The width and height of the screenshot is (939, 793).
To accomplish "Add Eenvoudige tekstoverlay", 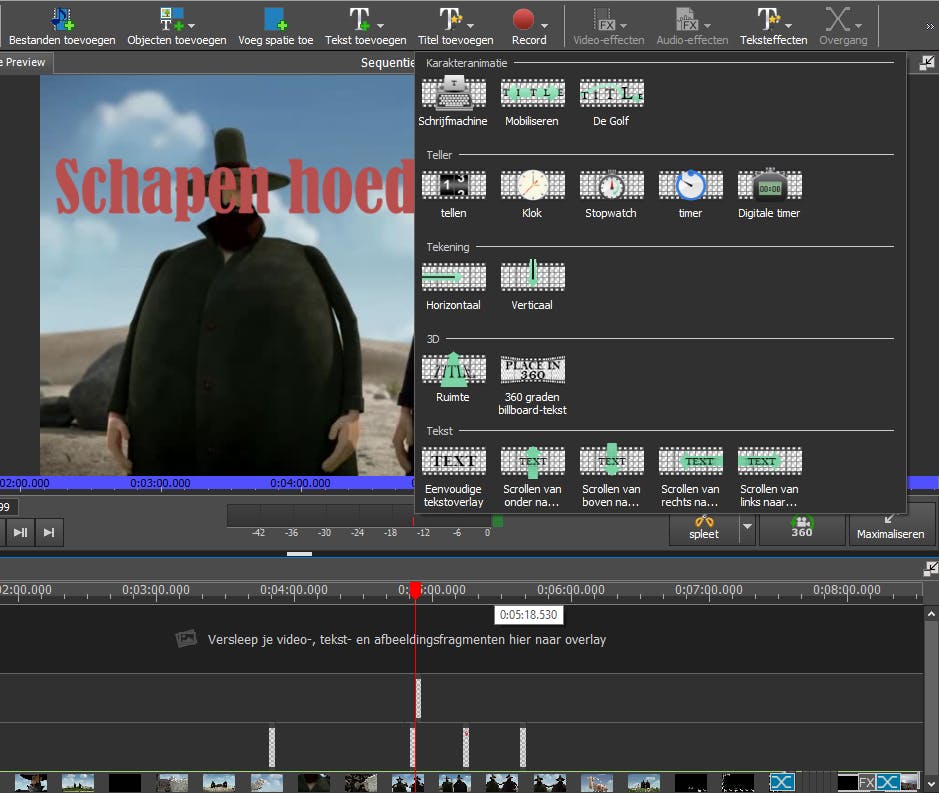I will [x=453, y=477].
